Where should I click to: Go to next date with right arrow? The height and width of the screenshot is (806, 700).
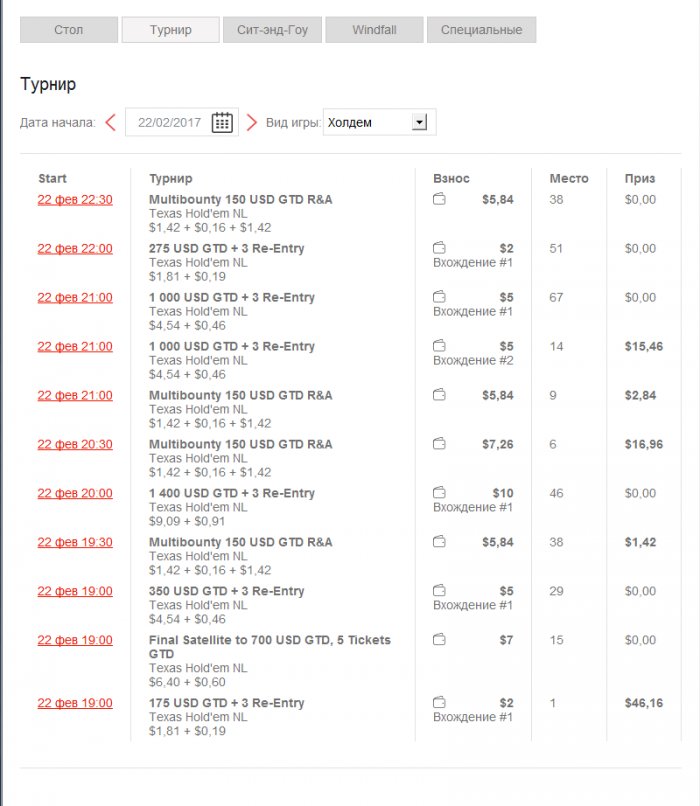pos(252,122)
